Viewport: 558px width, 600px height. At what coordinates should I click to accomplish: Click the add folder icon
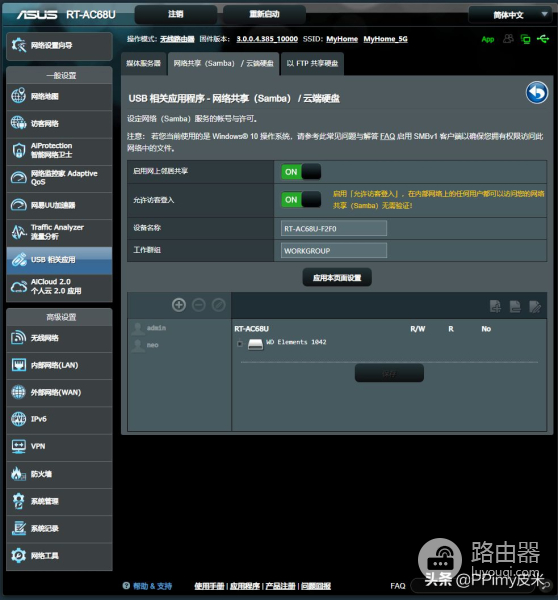pos(495,306)
